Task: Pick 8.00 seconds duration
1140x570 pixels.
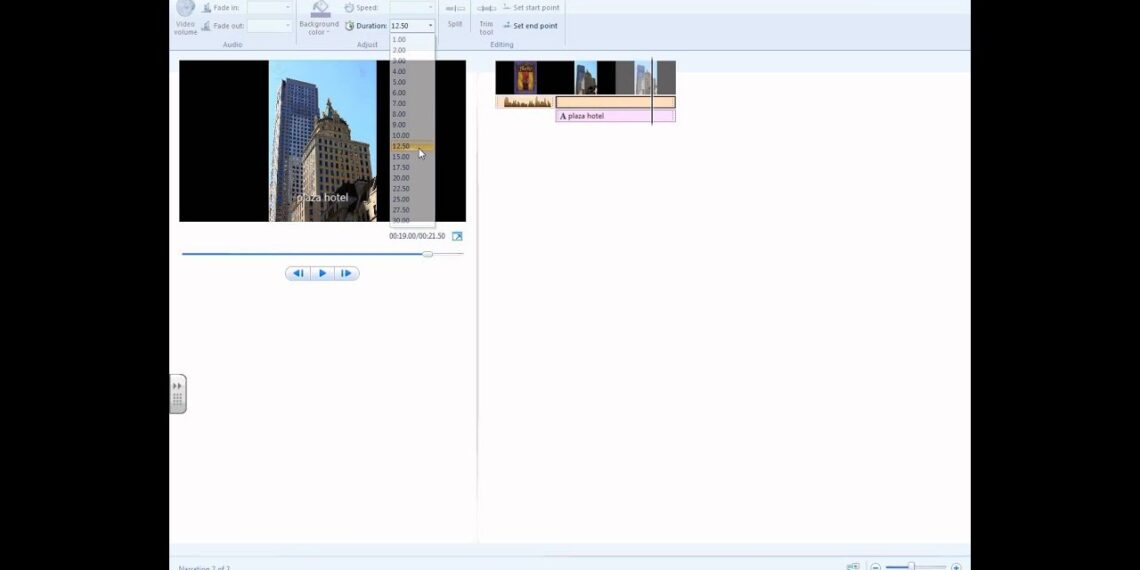Action: click(x=412, y=114)
